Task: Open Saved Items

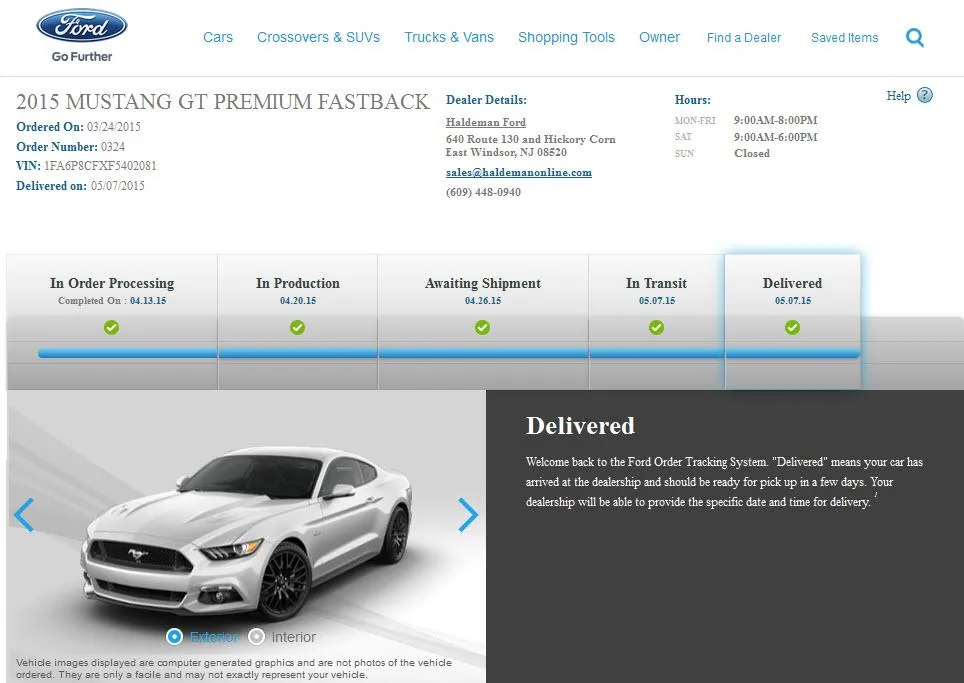Action: (844, 38)
